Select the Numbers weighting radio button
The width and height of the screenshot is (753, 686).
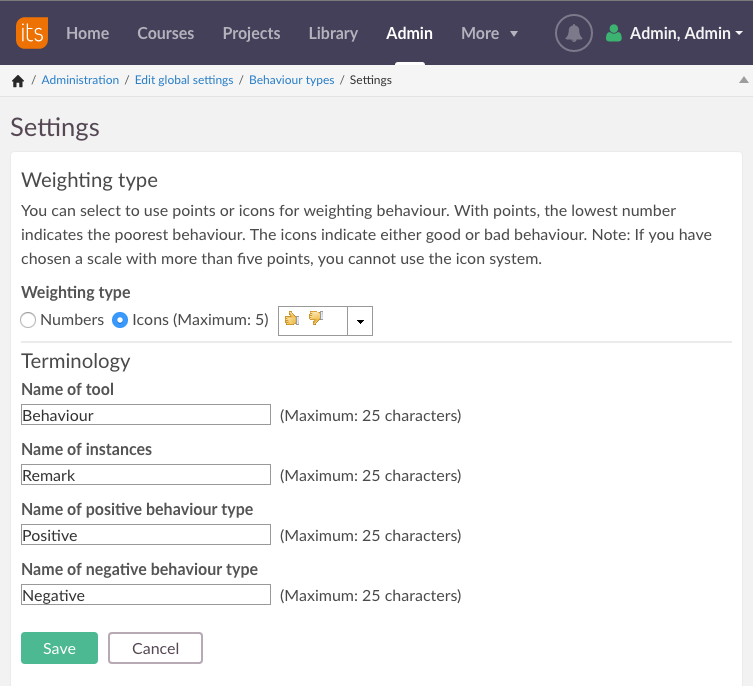pyautogui.click(x=28, y=320)
